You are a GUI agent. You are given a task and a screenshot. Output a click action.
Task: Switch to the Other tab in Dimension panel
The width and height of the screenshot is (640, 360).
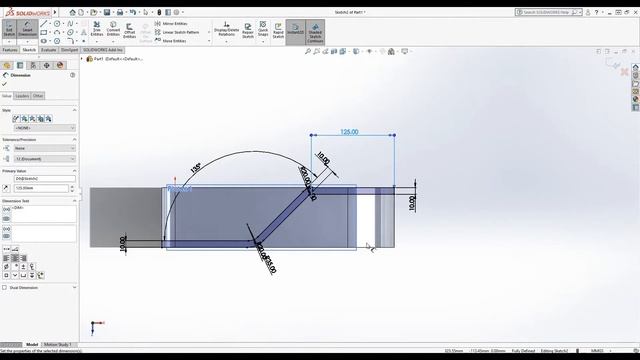(38, 96)
